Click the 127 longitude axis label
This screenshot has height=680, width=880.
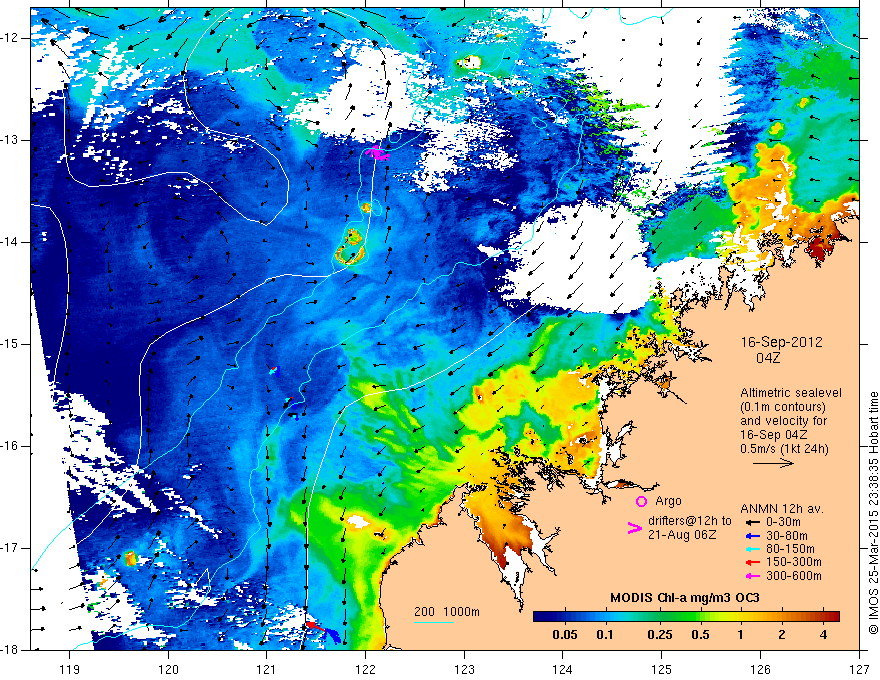[x=859, y=669]
